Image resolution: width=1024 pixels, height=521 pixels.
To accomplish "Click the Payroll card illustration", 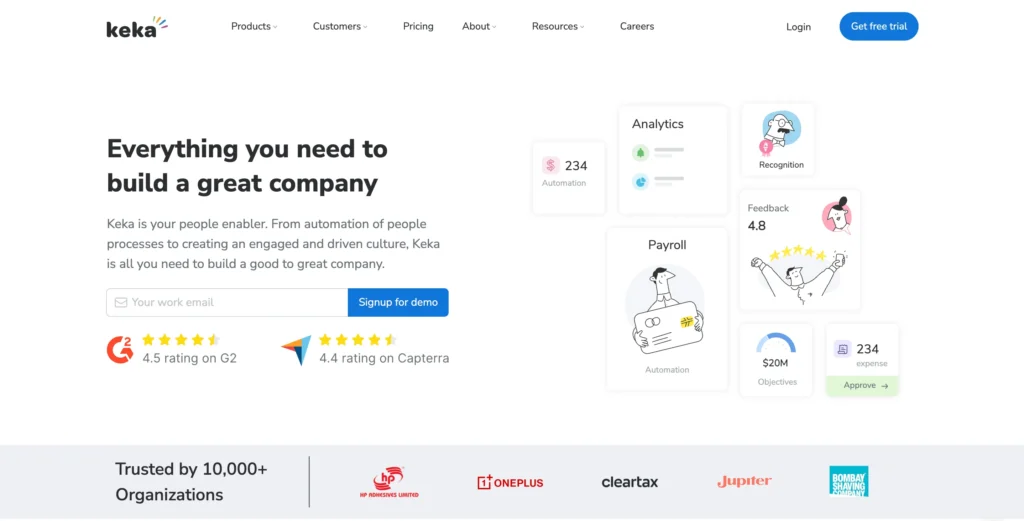I will (665, 311).
